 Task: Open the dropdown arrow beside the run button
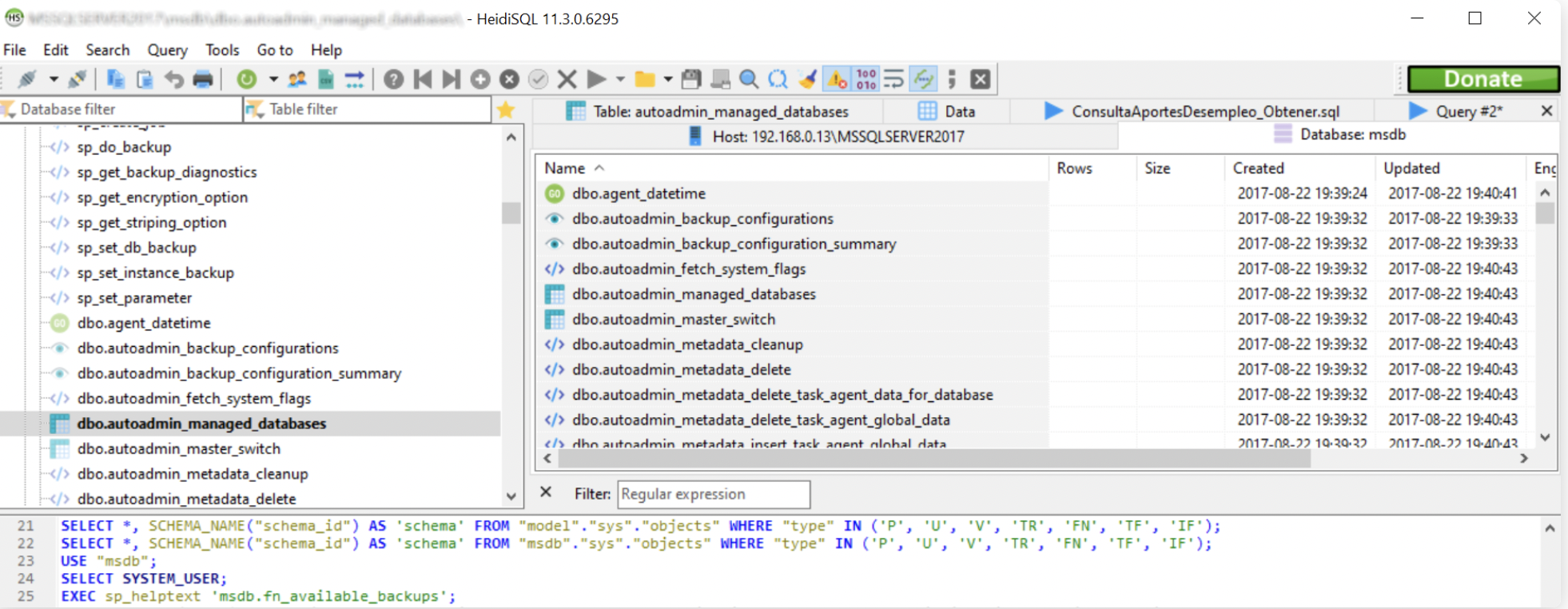coord(620,79)
